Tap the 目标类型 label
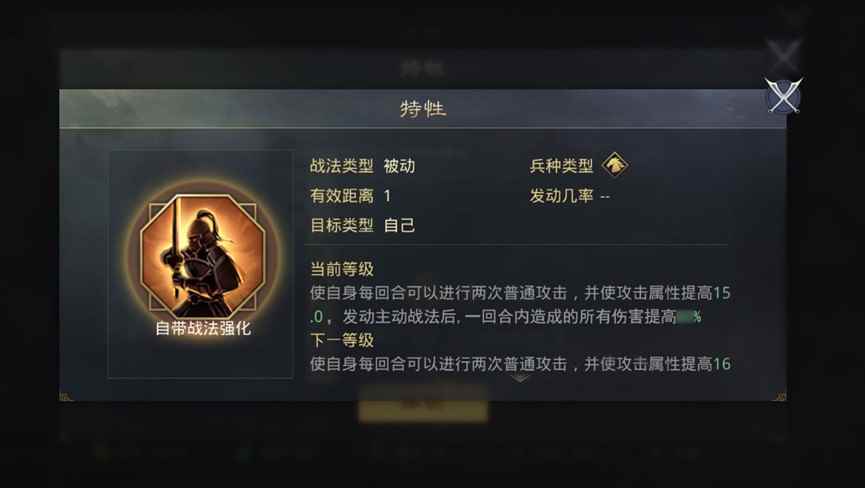This screenshot has width=865, height=488. pos(341,225)
